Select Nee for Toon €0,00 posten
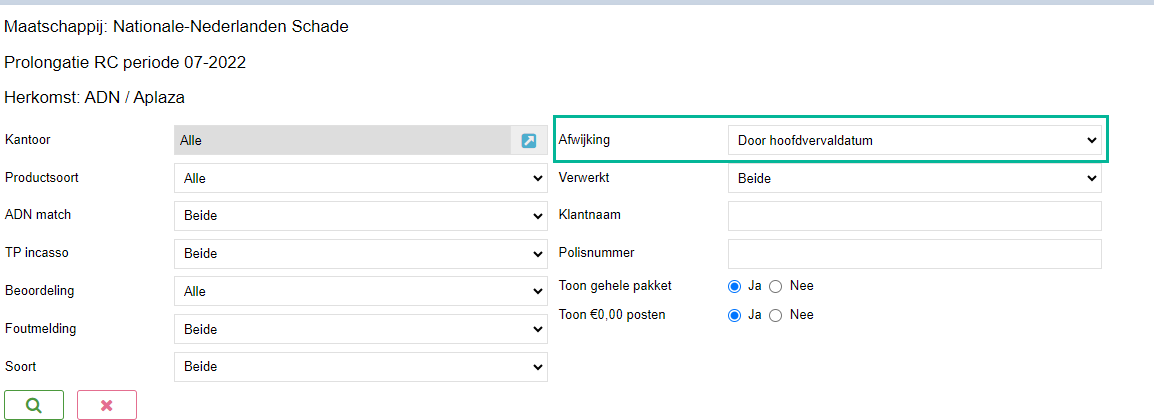Viewport: 1154px width, 420px height. [x=775, y=315]
